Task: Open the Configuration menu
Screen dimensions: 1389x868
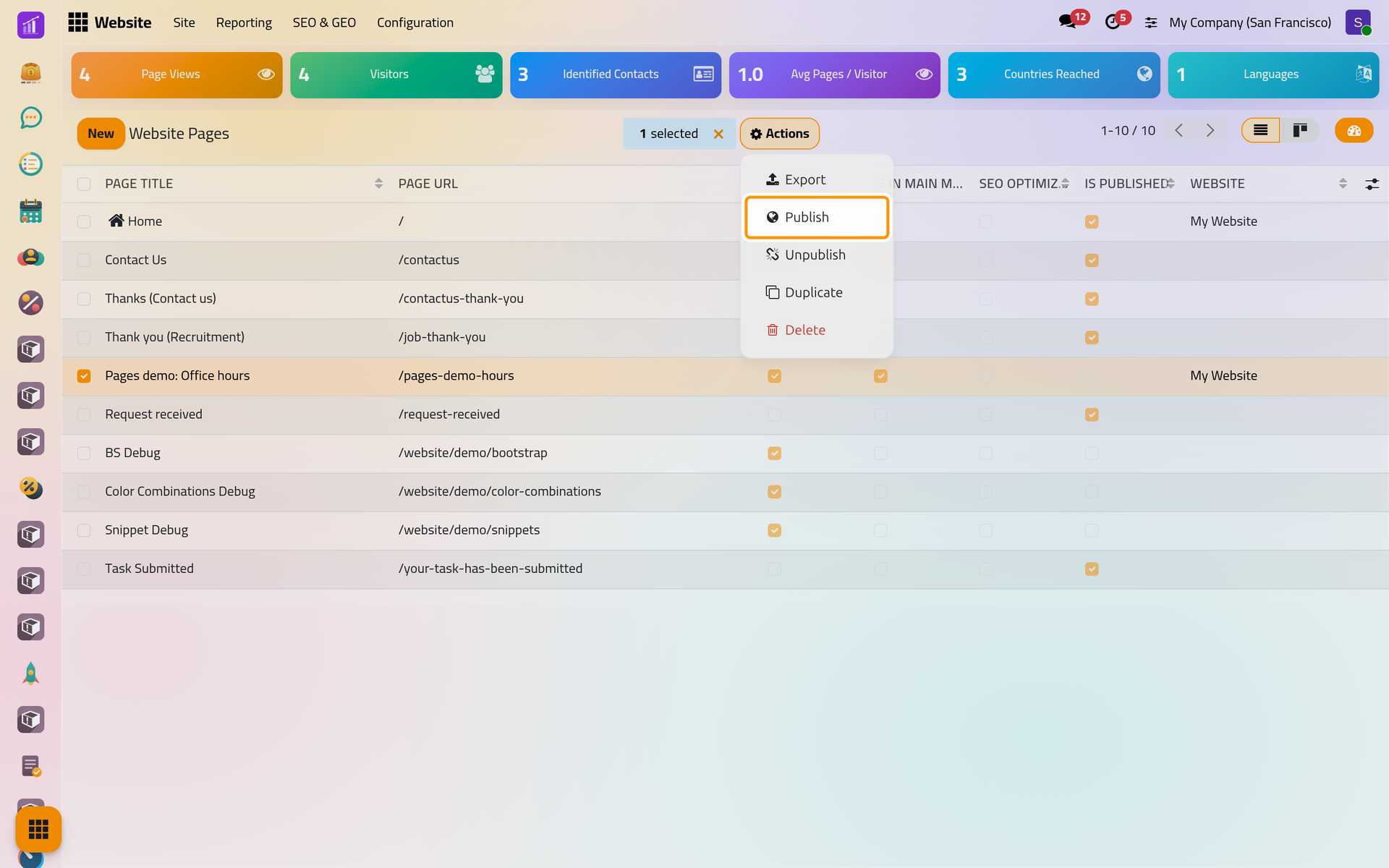Action: click(415, 22)
